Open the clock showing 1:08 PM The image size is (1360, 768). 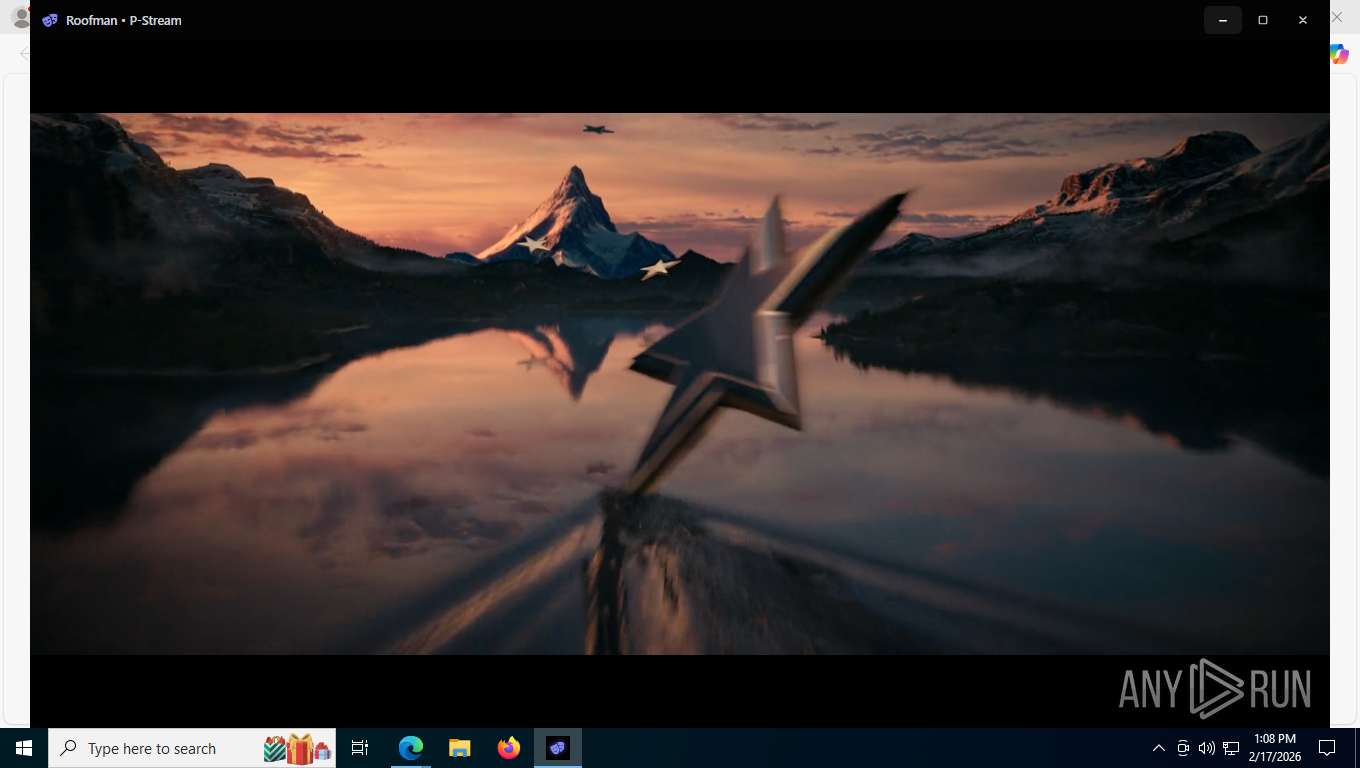(x=1274, y=748)
